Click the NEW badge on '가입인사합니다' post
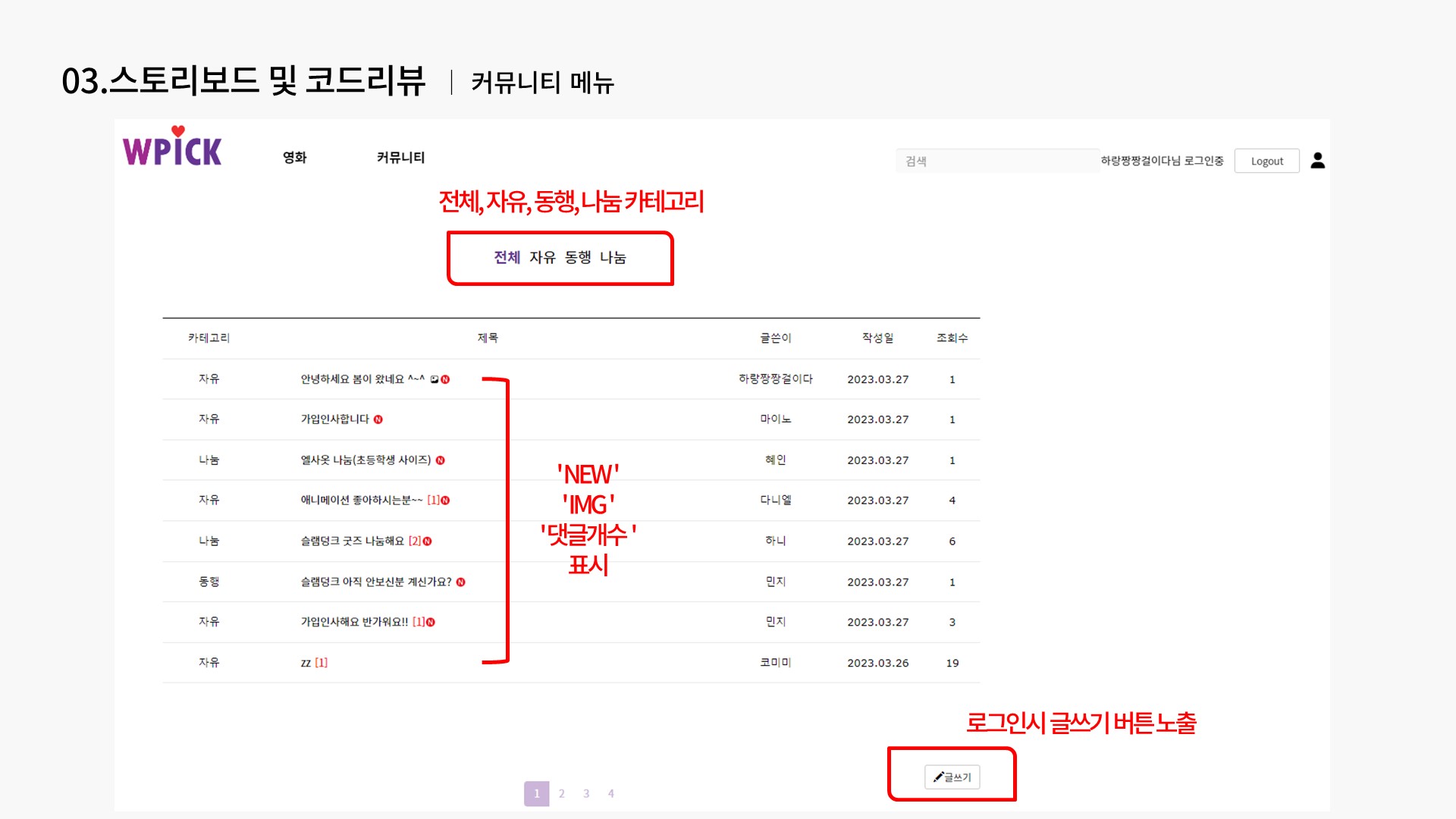Viewport: 1456px width, 819px height. (x=378, y=419)
